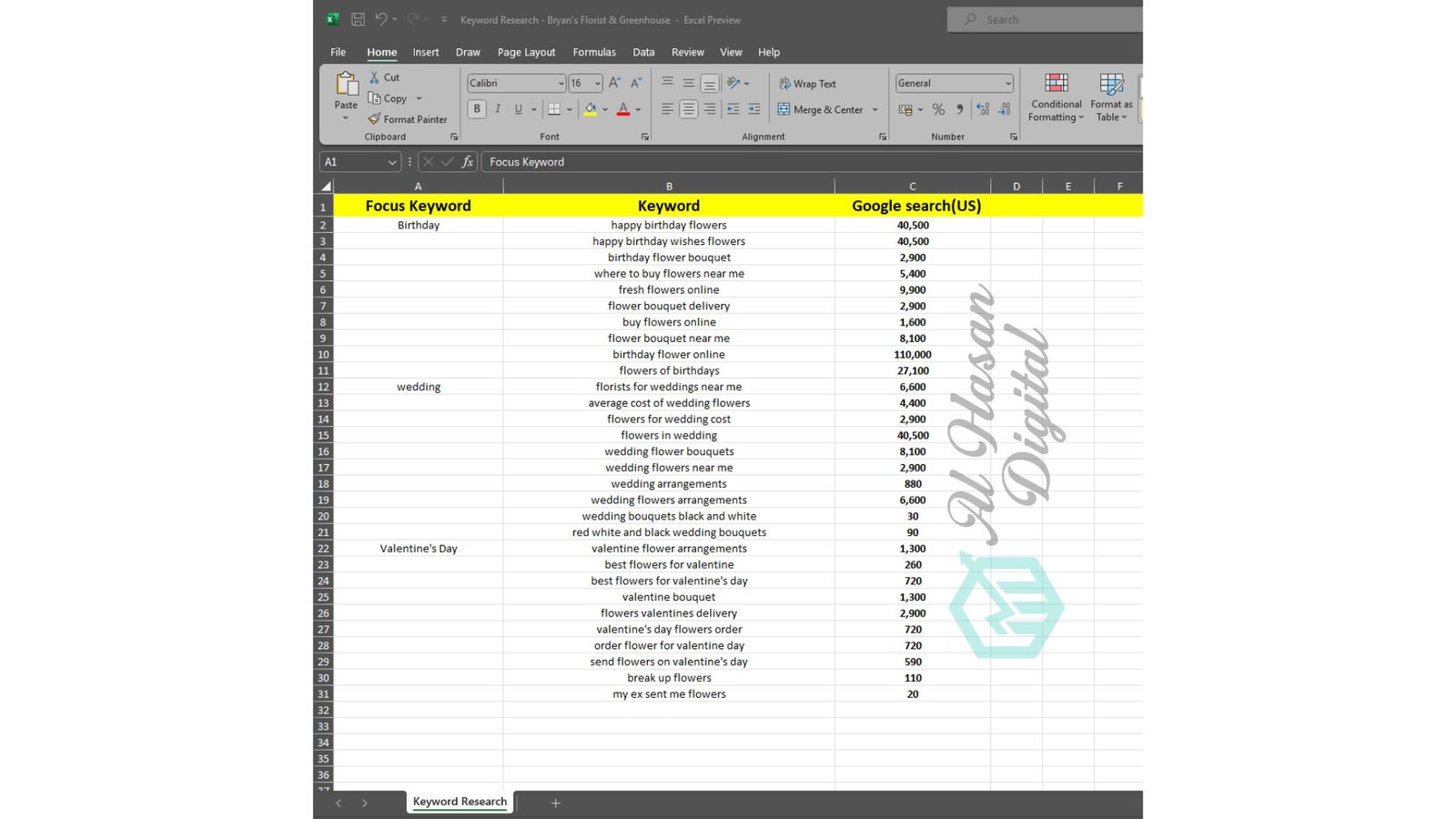Open Conditional Formatting menu
The width and height of the screenshot is (1456, 819).
pyautogui.click(x=1057, y=97)
